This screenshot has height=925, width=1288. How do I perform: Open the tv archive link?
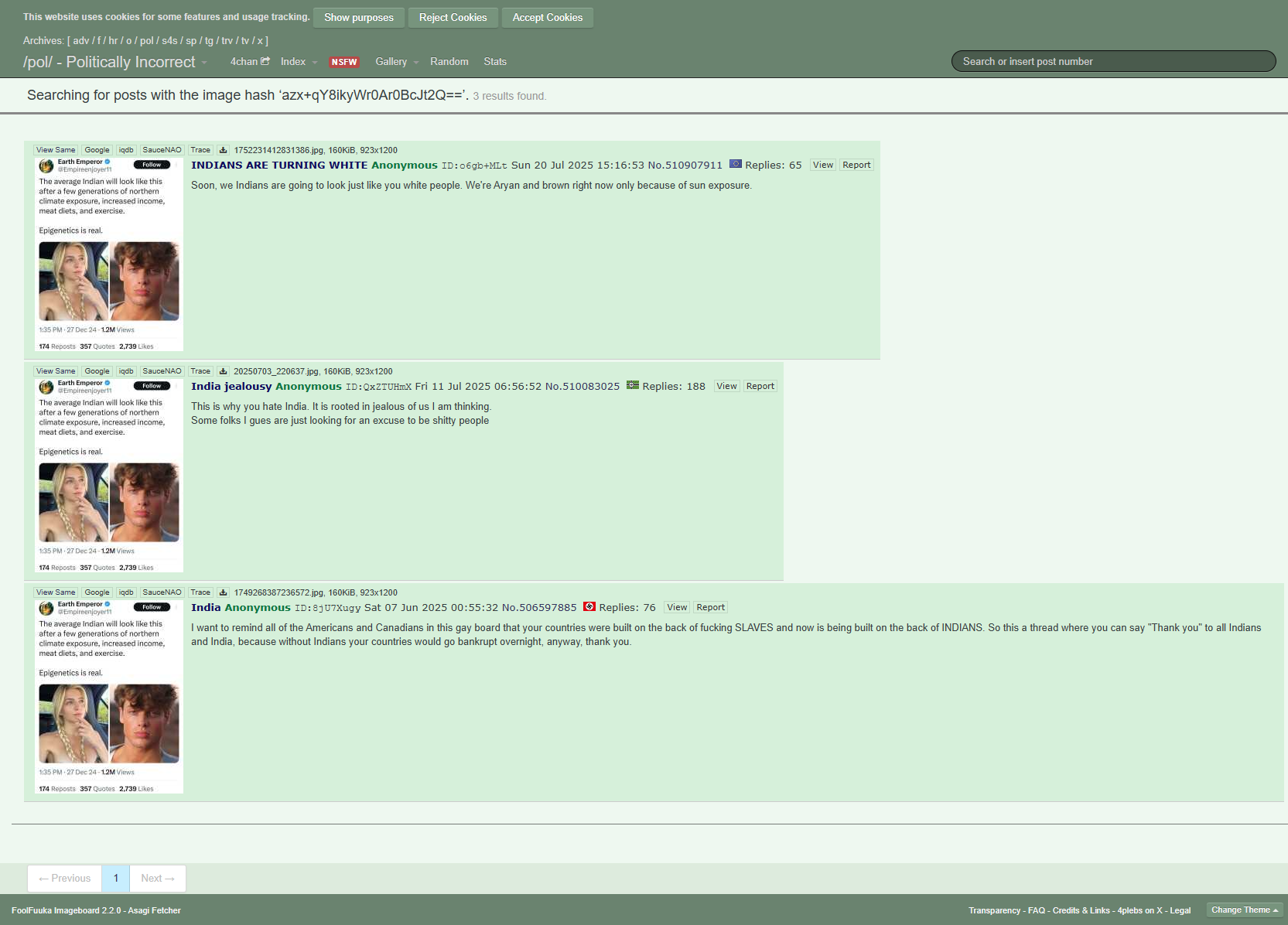[x=245, y=40]
